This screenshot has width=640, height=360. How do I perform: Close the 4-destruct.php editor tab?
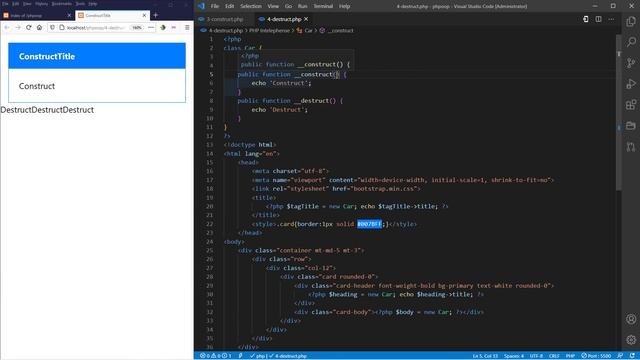point(306,19)
